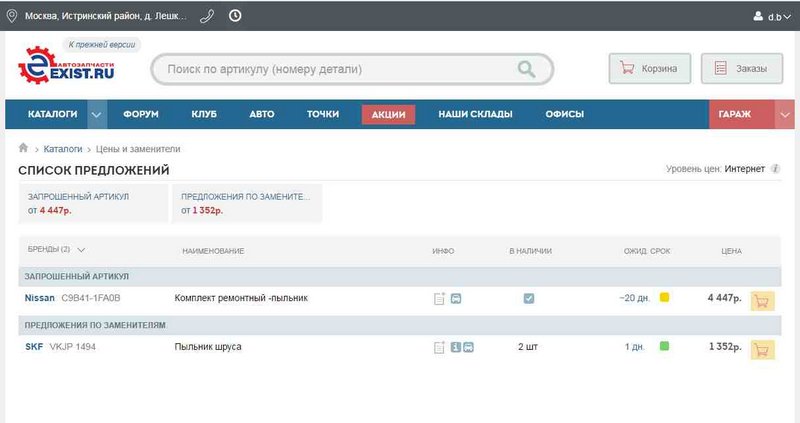Click the Наименование column header
800x423 pixels.
click(213, 251)
